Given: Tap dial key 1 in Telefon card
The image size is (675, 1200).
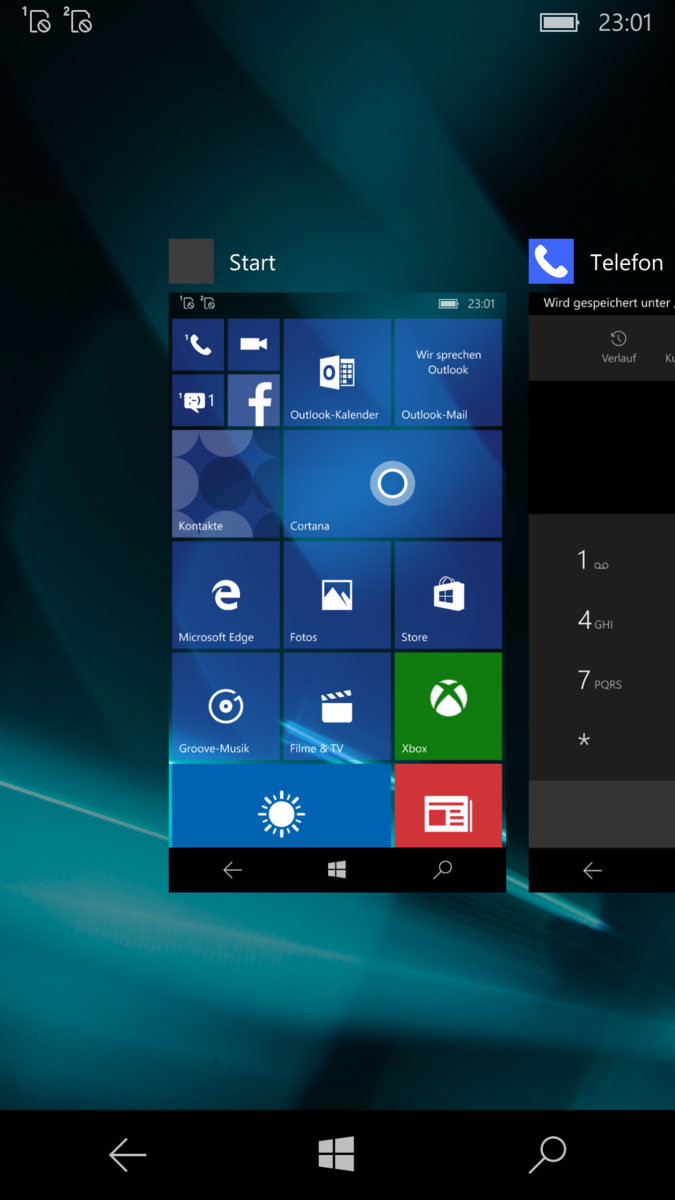Looking at the screenshot, I should (592, 561).
